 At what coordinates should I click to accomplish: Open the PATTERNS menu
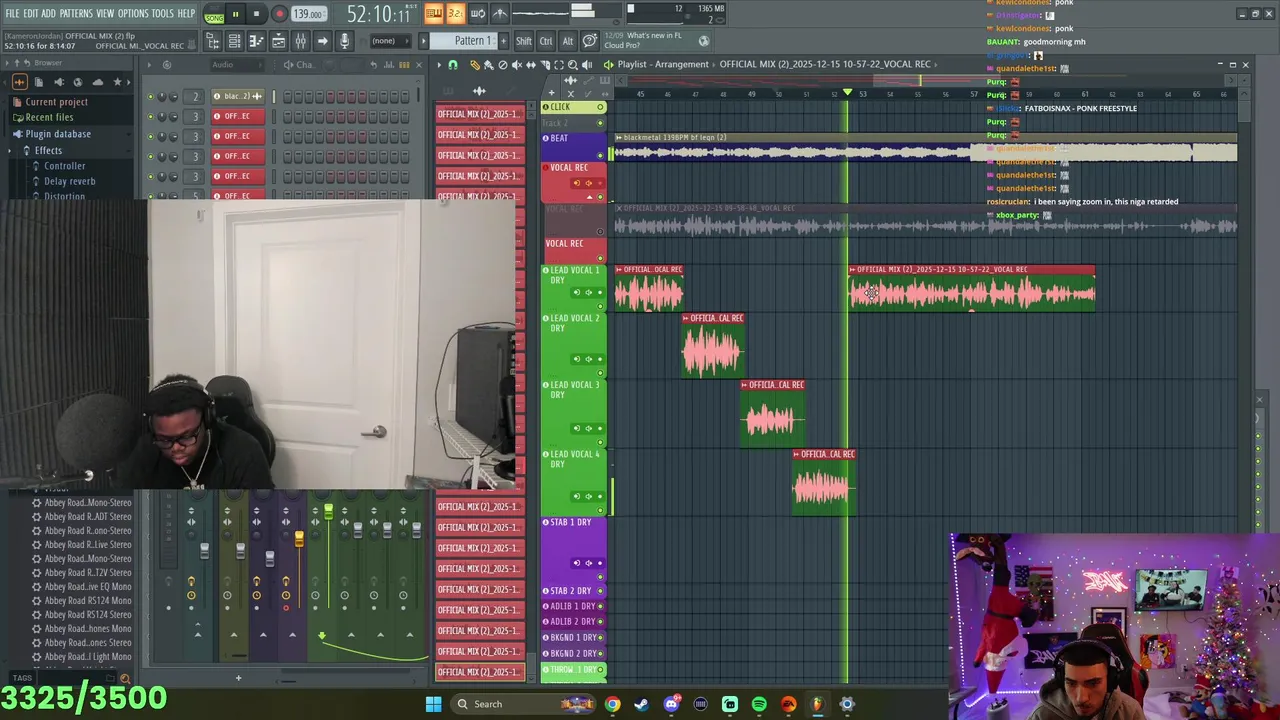tap(76, 14)
